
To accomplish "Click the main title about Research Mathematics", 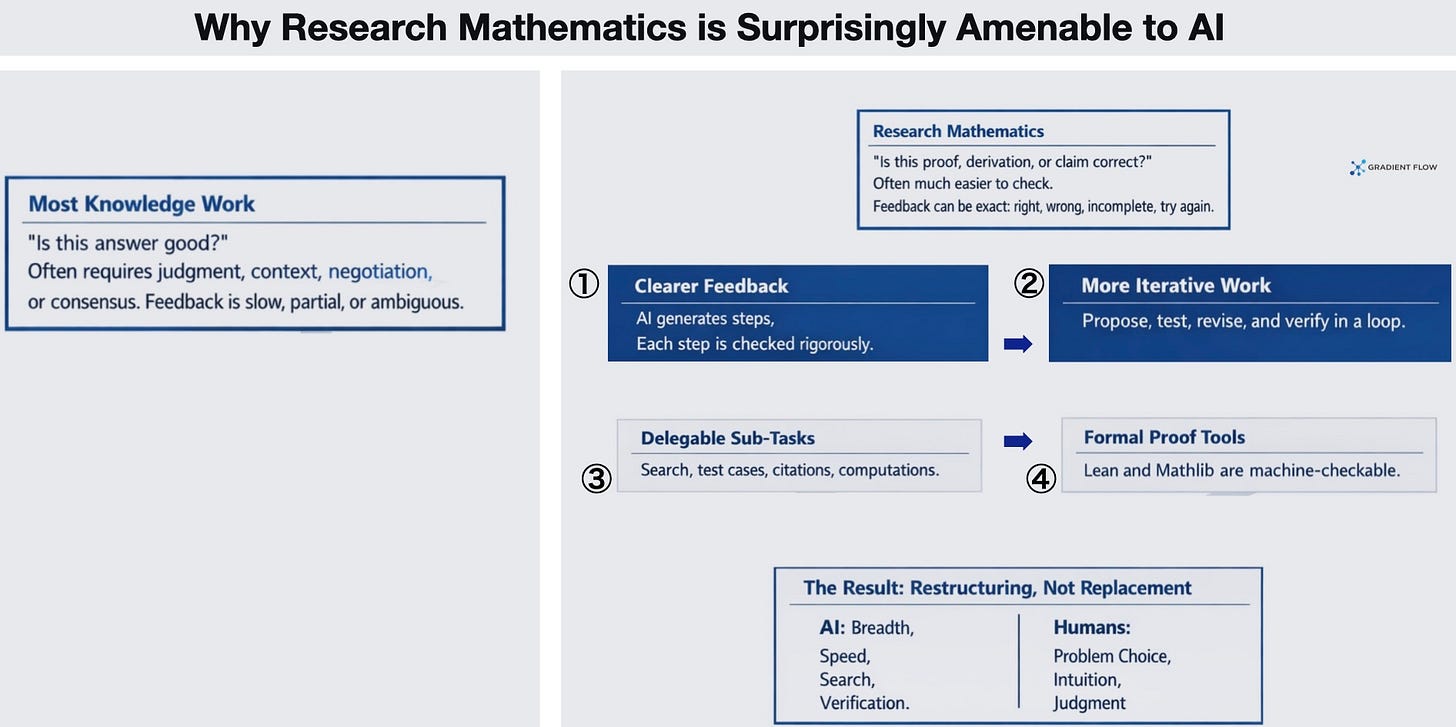I will click(x=709, y=27).
